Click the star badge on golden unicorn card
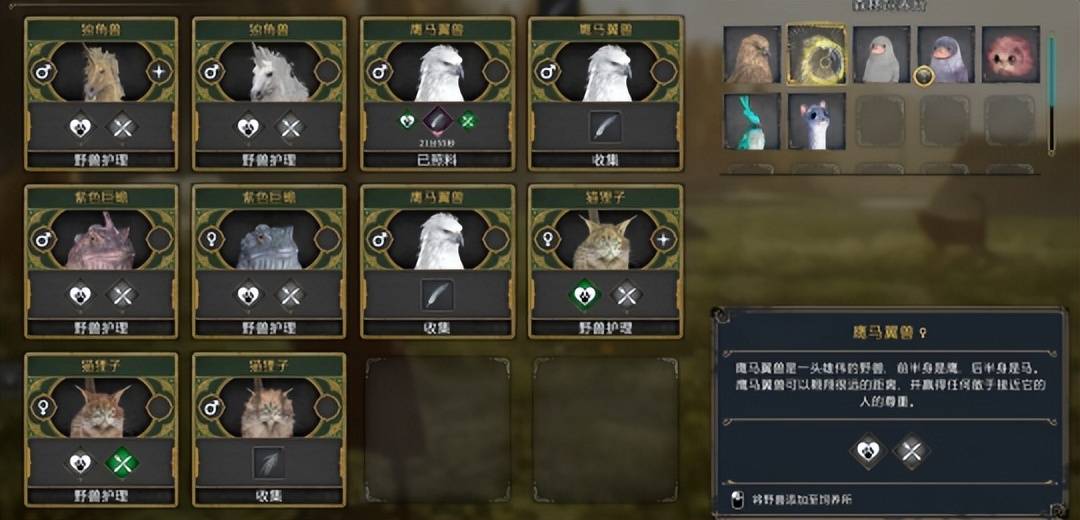The height and width of the screenshot is (520, 1080). 159,71
